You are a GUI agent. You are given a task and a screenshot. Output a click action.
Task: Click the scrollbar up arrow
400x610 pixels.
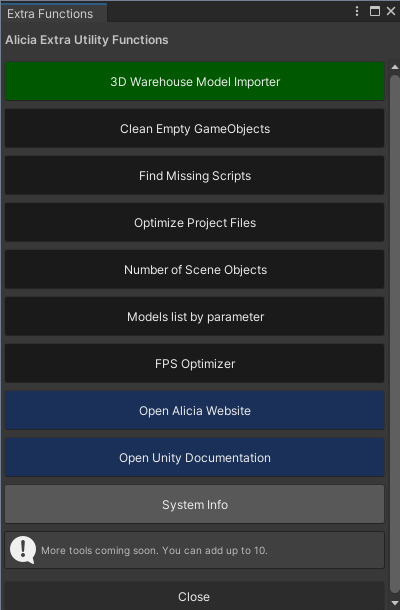click(395, 67)
